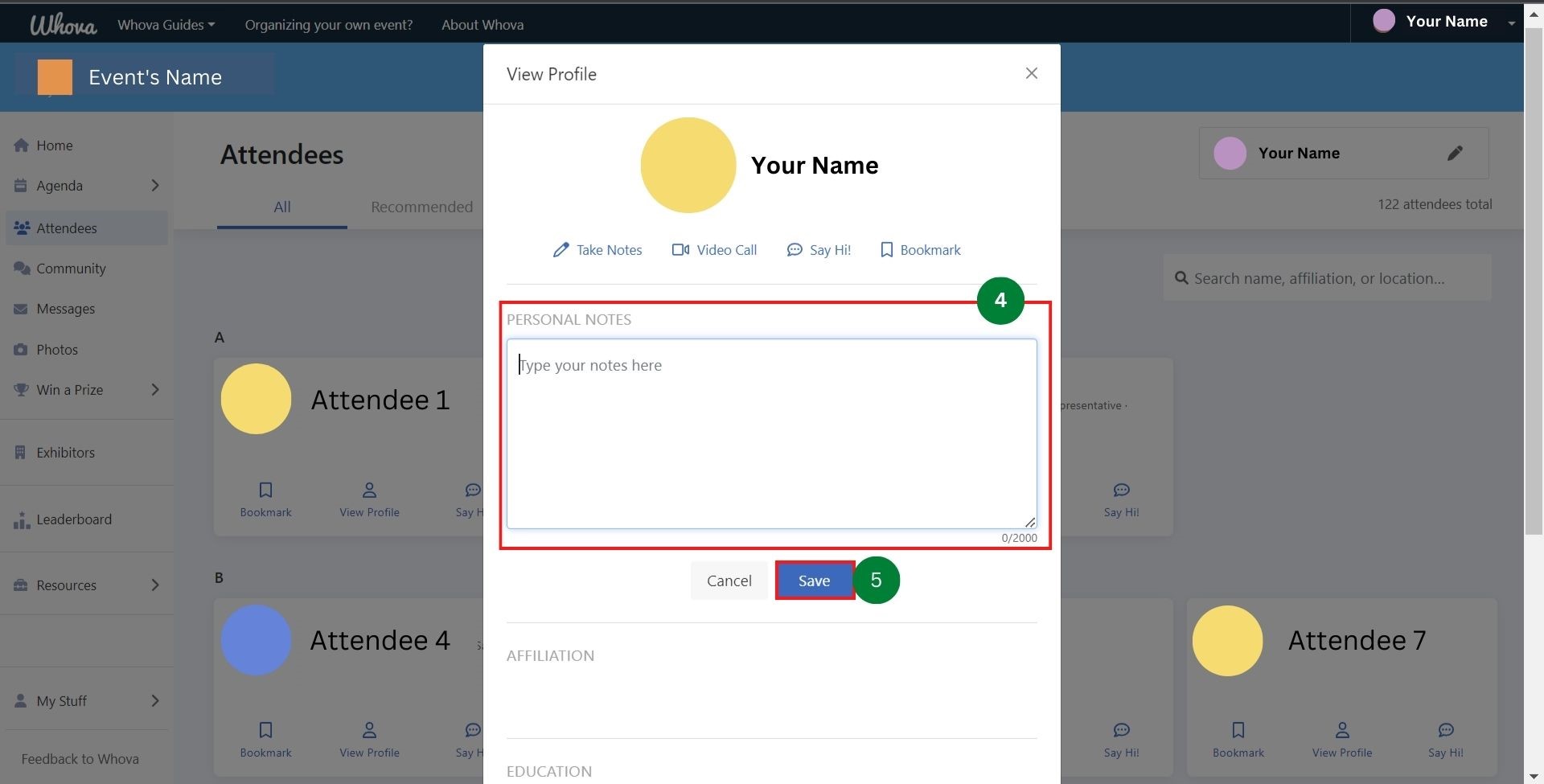Expand the Resources sidebar section
The width and height of the screenshot is (1544, 784).
pos(154,585)
